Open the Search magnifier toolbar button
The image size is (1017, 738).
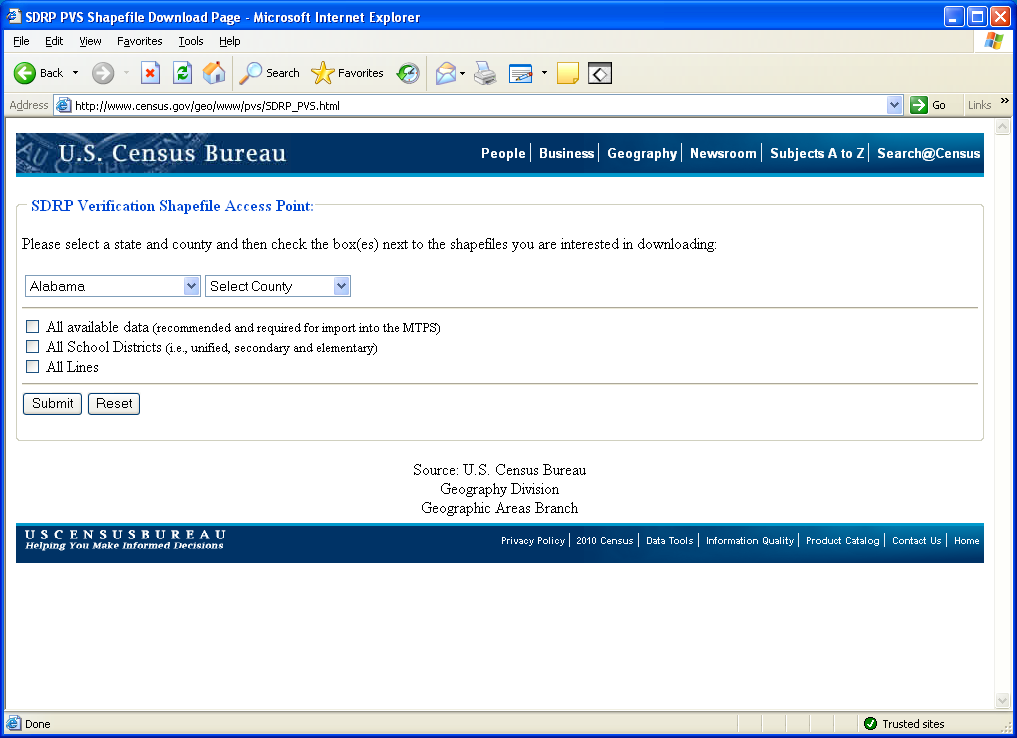[x=269, y=73]
